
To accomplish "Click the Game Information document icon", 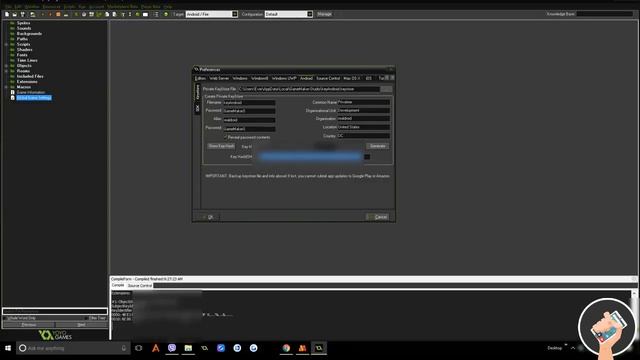I will (x=13, y=92).
